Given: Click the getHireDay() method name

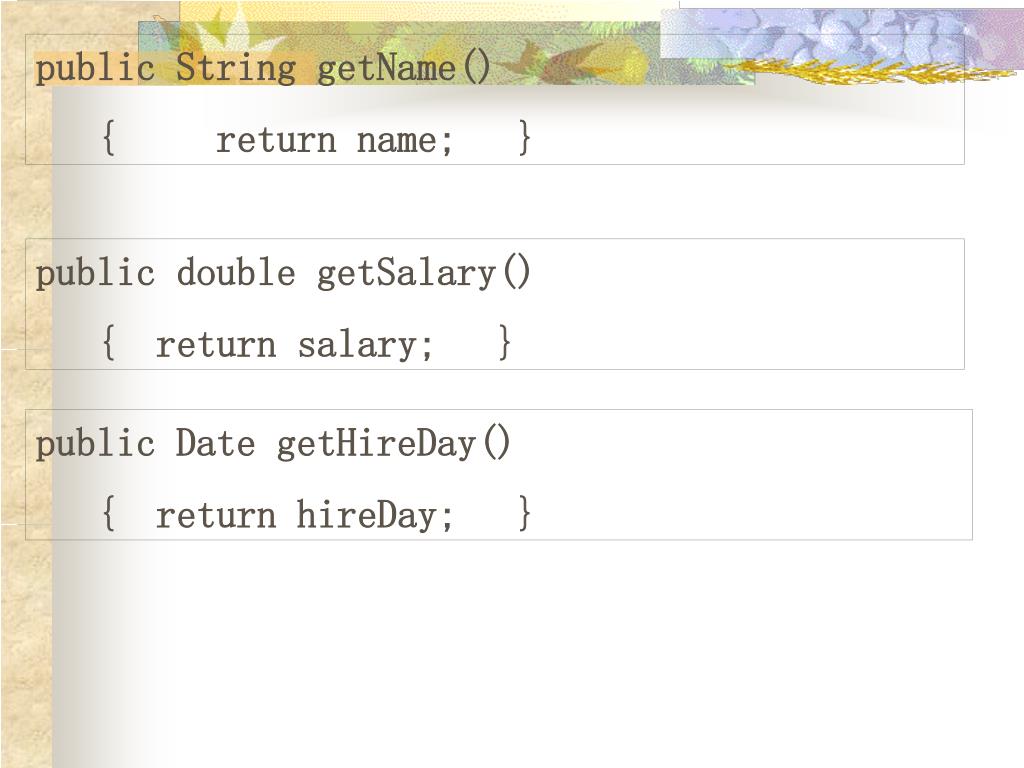Looking at the screenshot, I should tap(394, 443).
